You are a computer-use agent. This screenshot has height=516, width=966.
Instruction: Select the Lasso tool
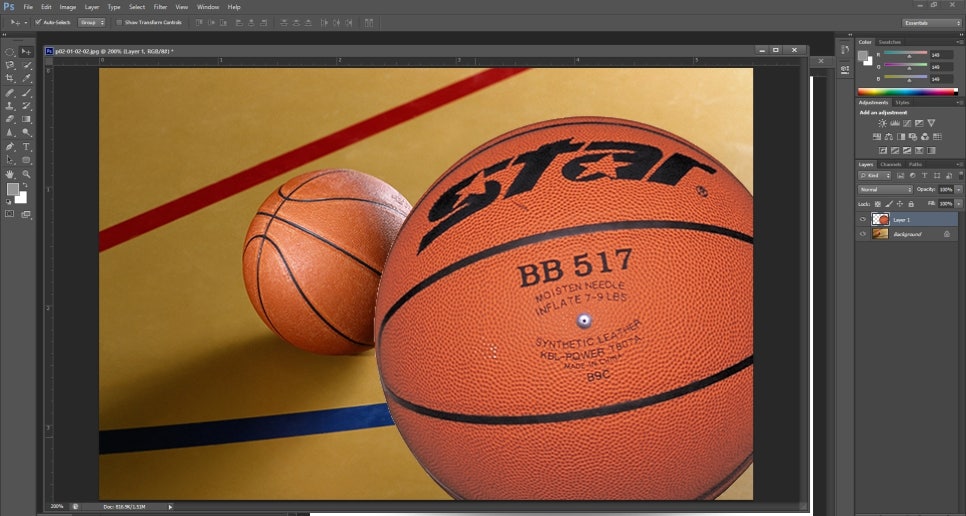tap(10, 65)
